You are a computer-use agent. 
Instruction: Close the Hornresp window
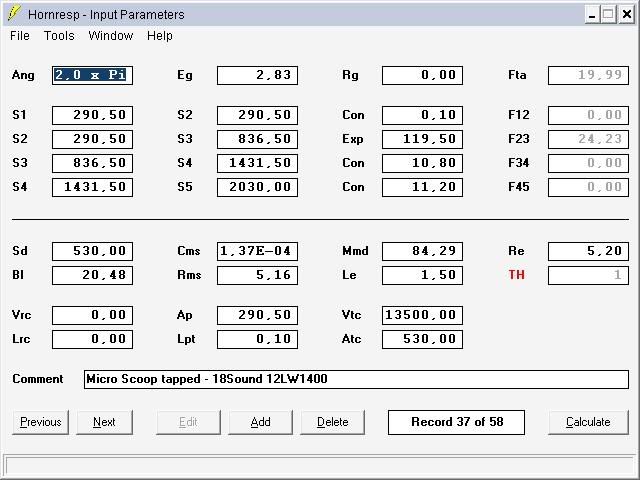click(627, 14)
